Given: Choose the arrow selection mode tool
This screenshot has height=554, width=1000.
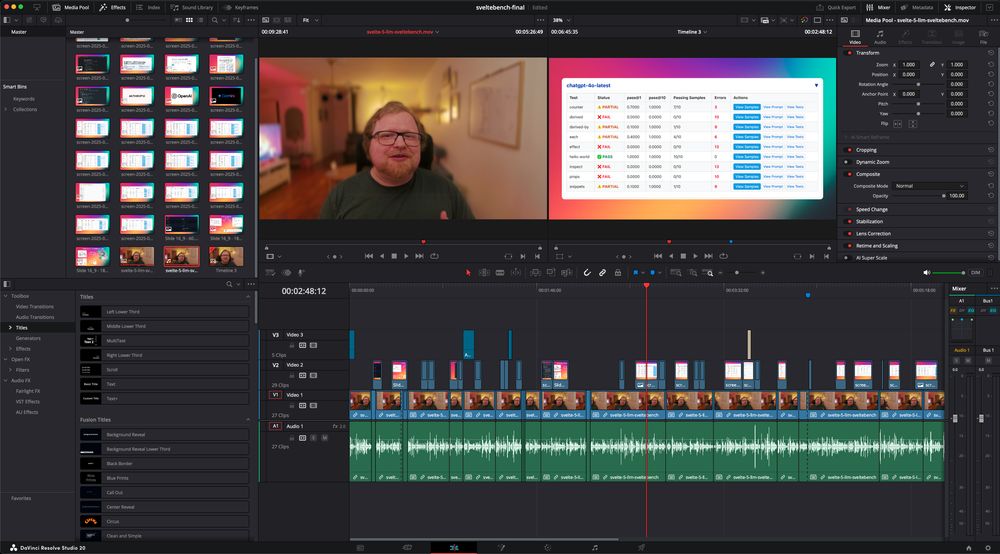Looking at the screenshot, I should tap(468, 272).
